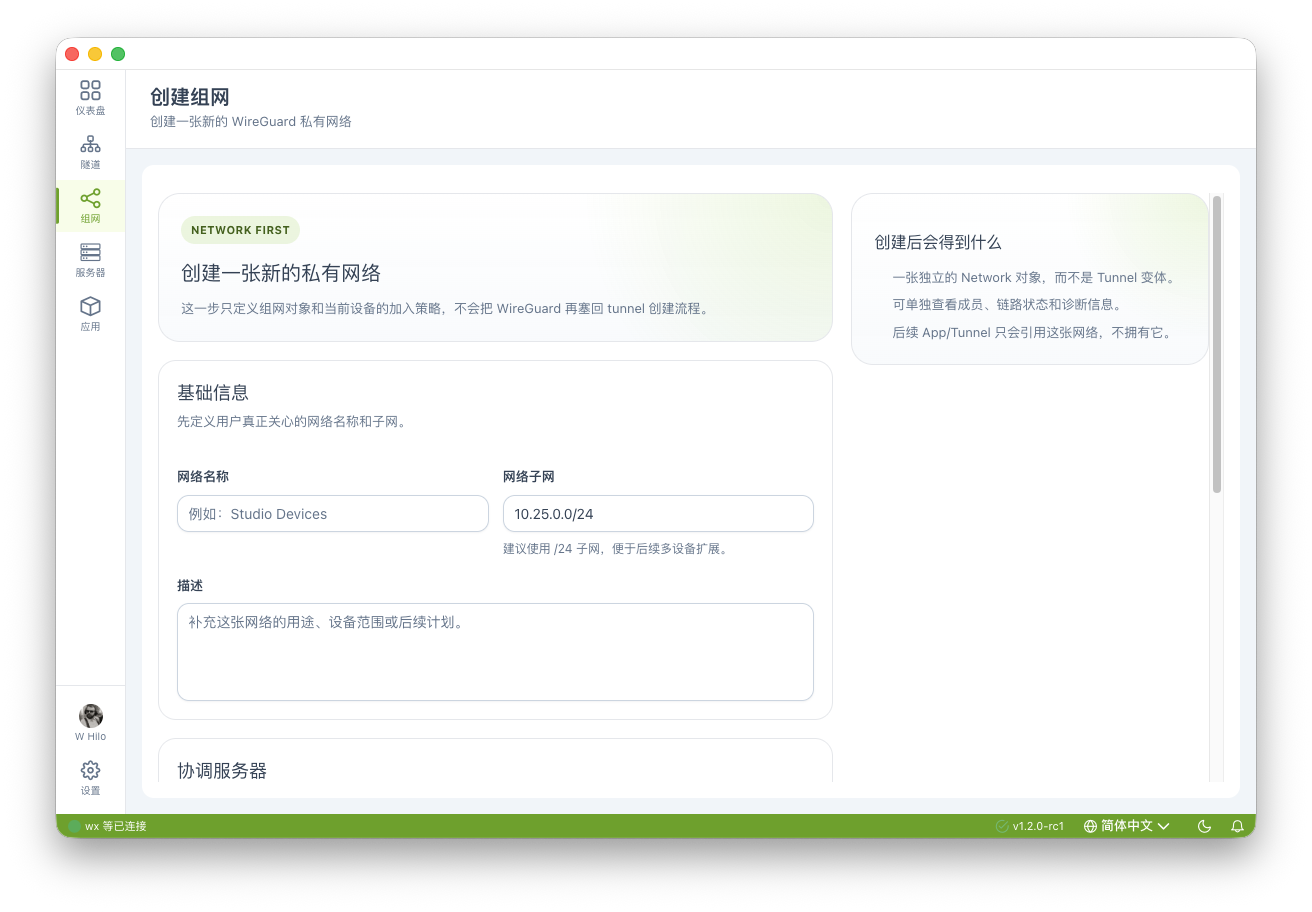This screenshot has width=1312, height=912.
Task: Click into the 描述 description text area
Action: 495,652
